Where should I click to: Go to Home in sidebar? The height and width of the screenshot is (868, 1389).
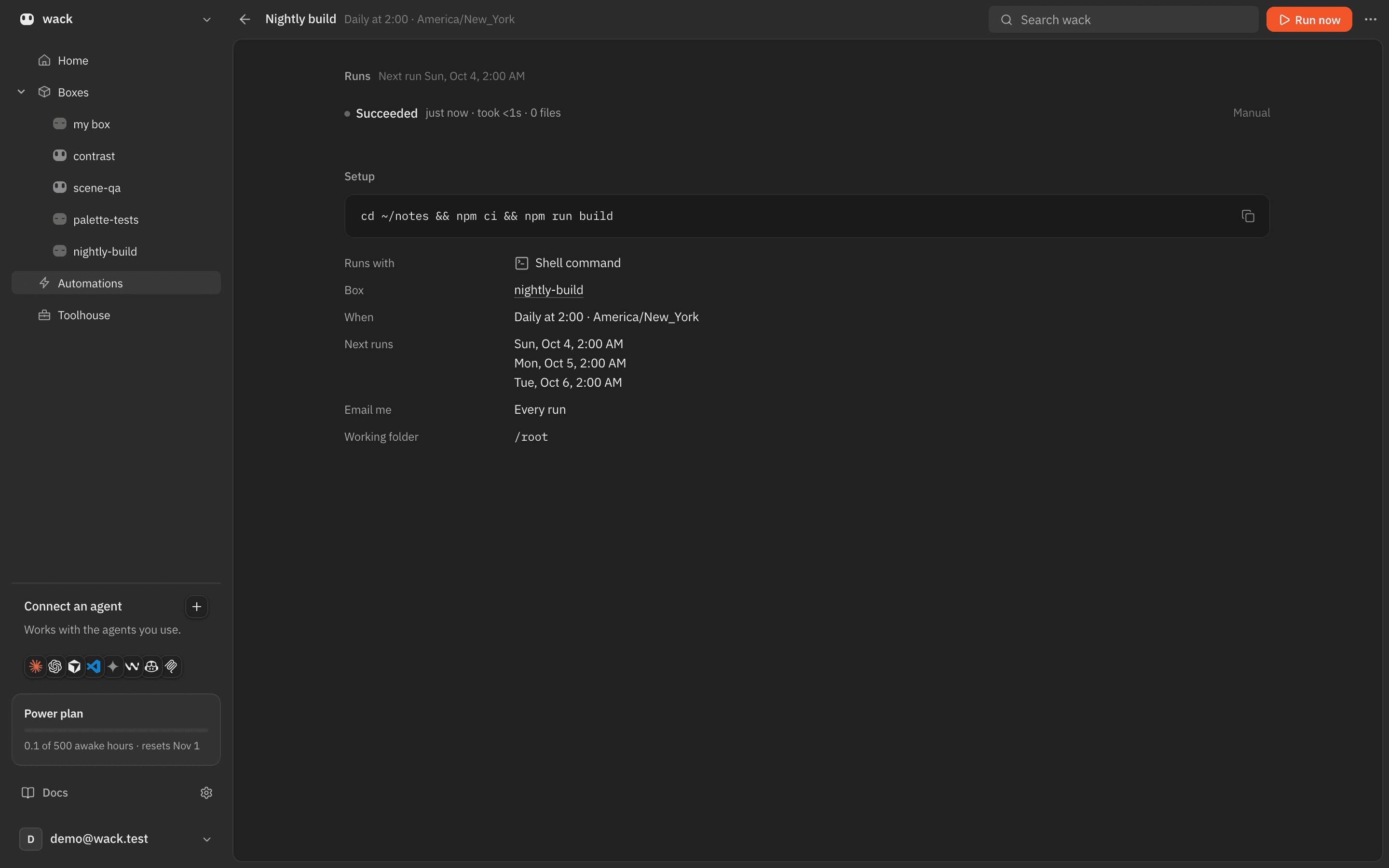[116, 60]
